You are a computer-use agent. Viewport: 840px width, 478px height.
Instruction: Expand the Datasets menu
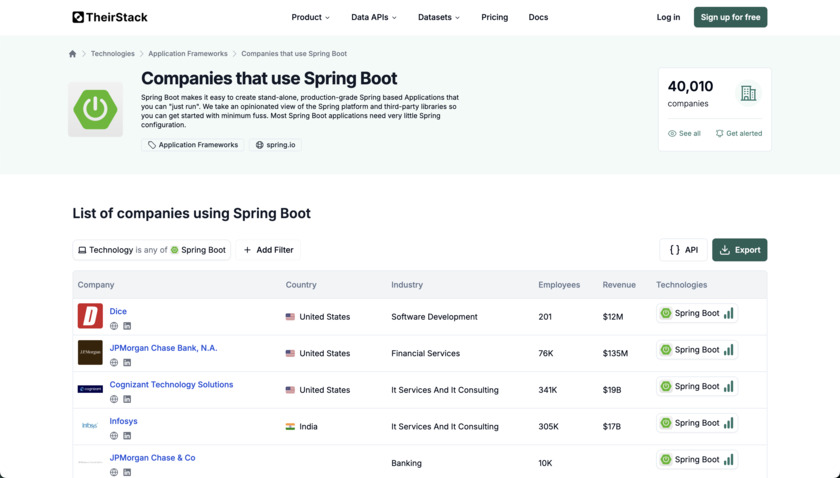pyautogui.click(x=439, y=17)
